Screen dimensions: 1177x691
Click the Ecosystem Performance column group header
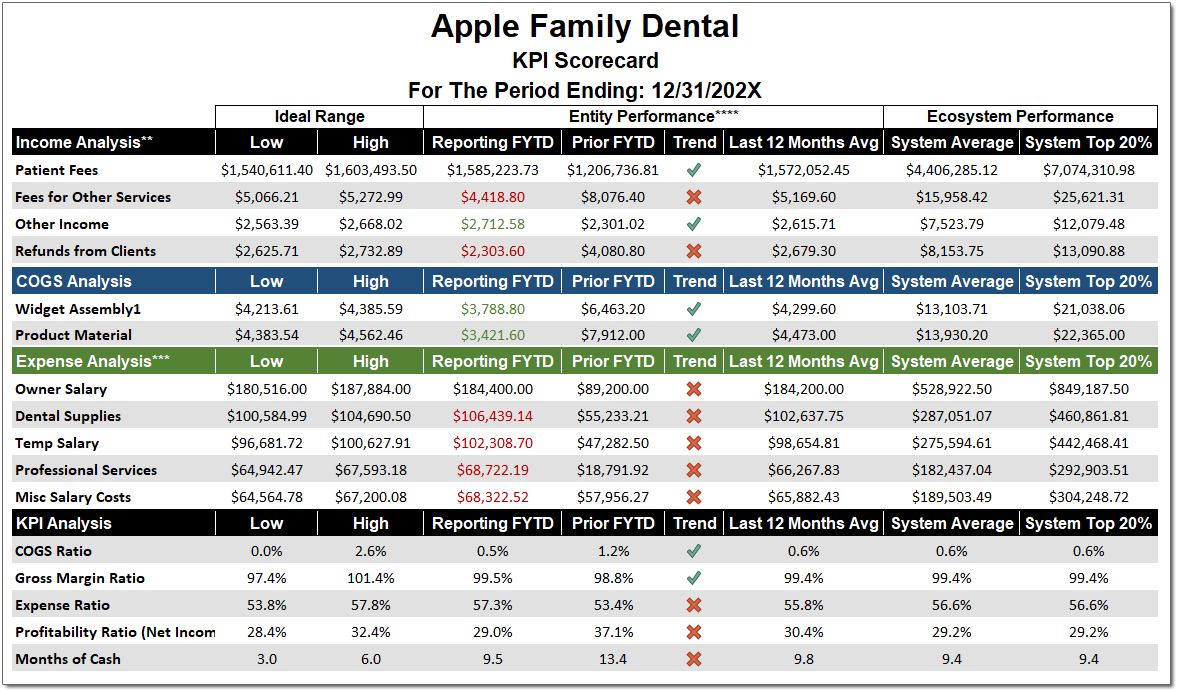pos(1020,116)
